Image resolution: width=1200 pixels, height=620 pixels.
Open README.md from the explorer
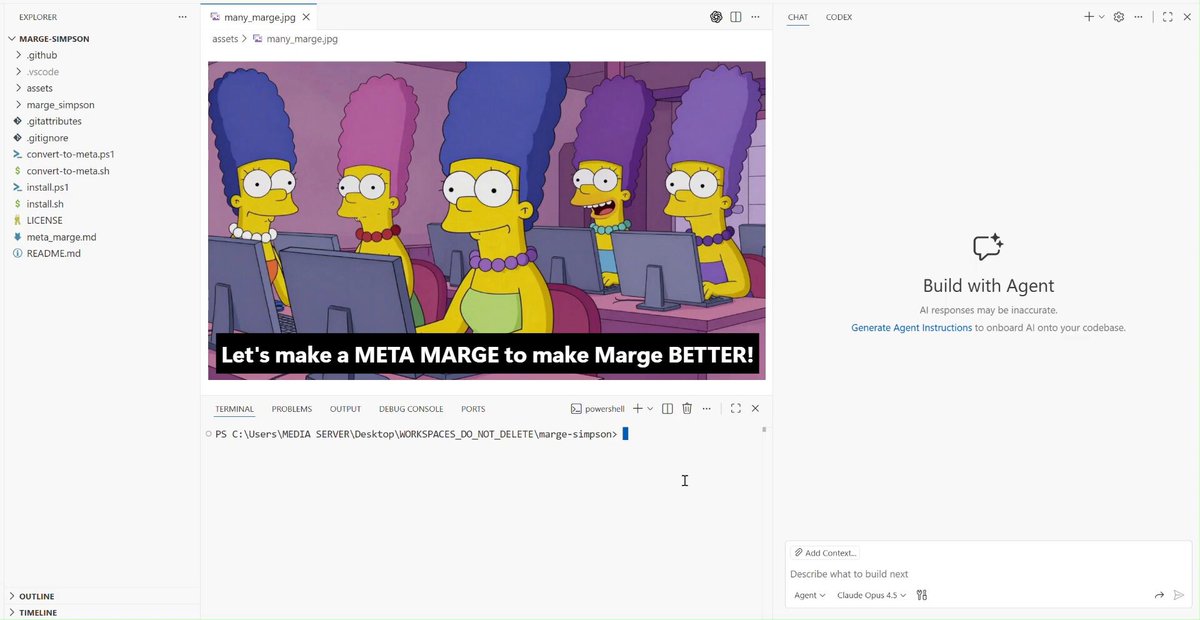coord(54,254)
